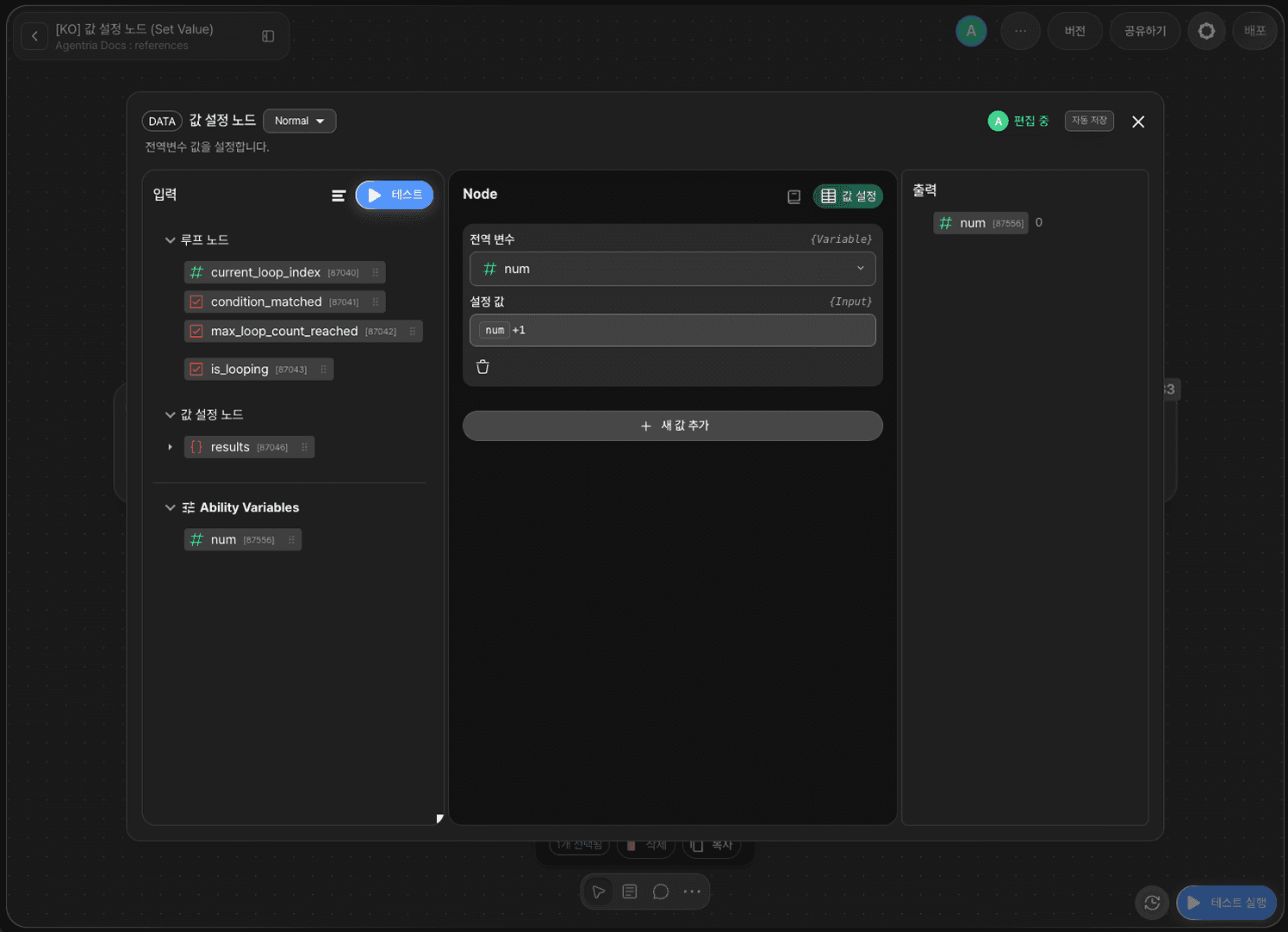Click the resize corner of 입력 panel
1288x932 pixels.
click(x=439, y=818)
